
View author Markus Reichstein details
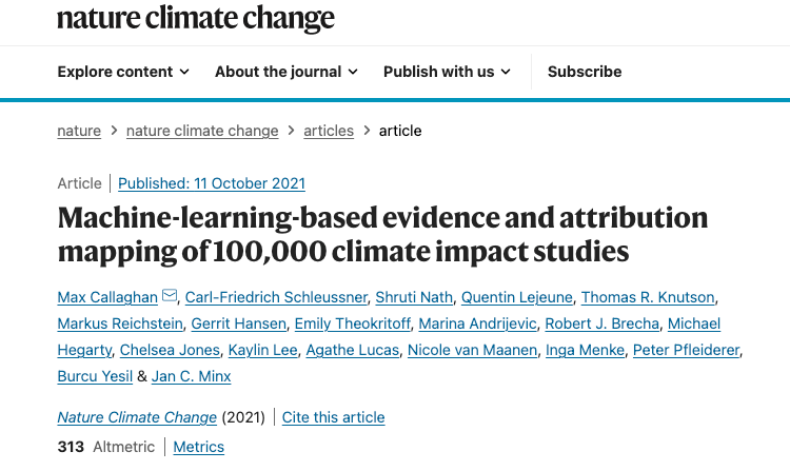click(120, 323)
